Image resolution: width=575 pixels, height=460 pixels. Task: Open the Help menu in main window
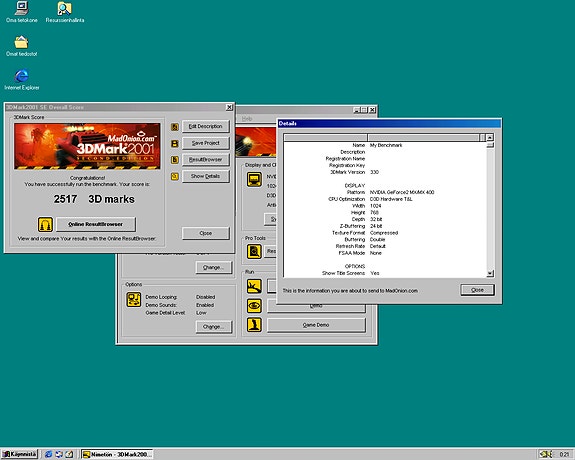247,118
